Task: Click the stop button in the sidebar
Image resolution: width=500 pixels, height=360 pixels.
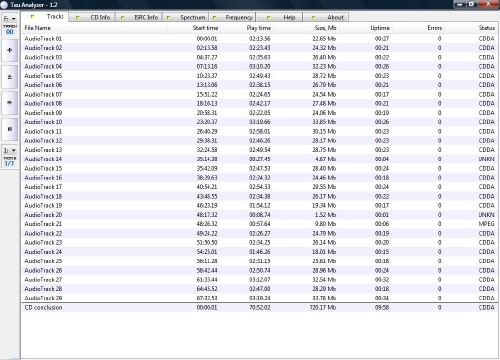Action: [x=10, y=129]
